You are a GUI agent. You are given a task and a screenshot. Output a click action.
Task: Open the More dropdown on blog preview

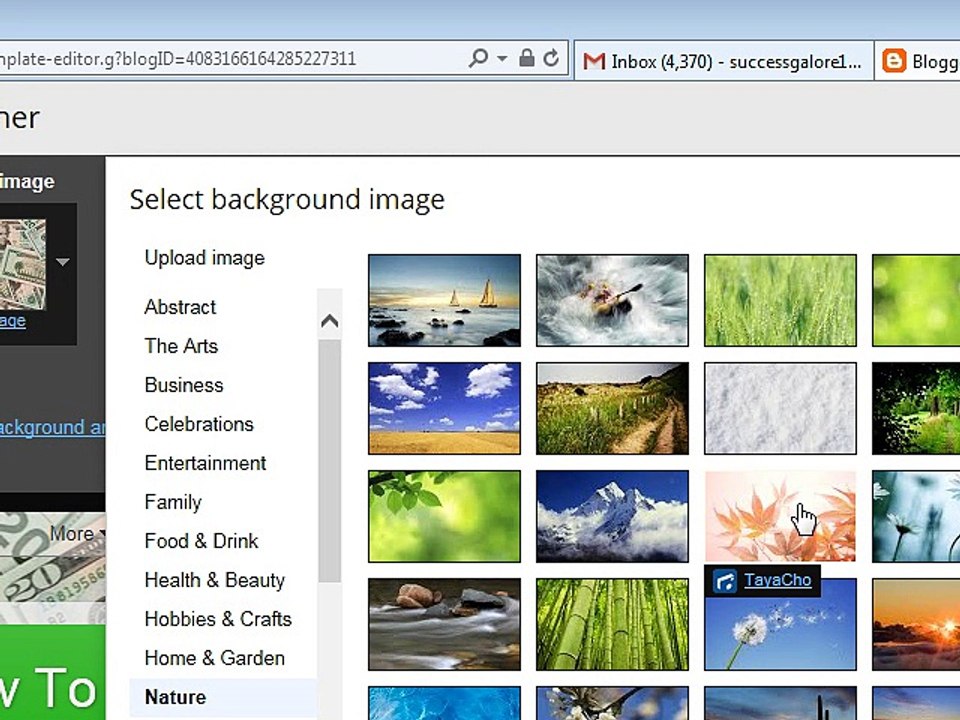77,533
